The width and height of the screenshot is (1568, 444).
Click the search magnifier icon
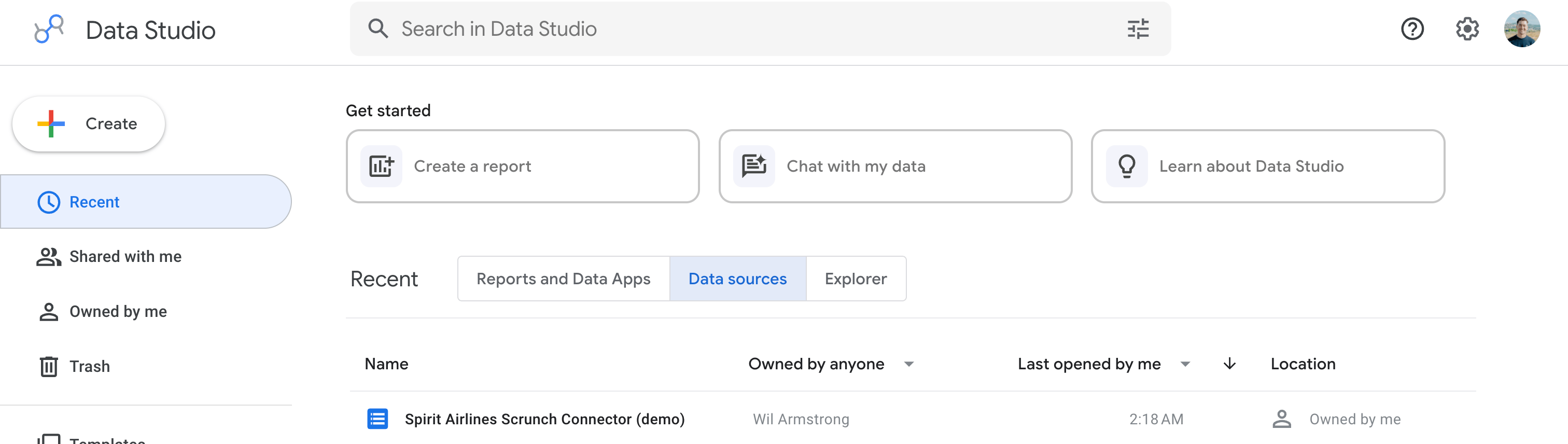pos(378,29)
